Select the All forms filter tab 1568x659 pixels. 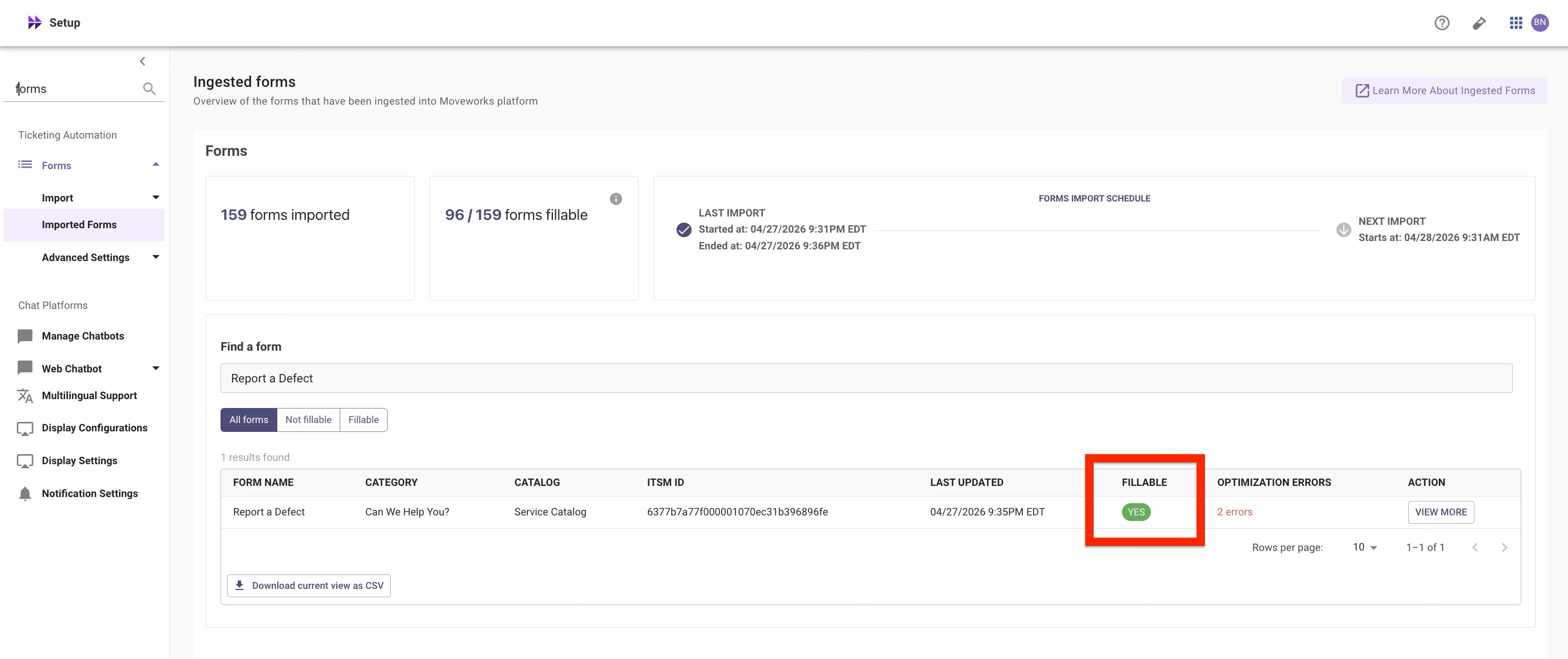click(248, 420)
